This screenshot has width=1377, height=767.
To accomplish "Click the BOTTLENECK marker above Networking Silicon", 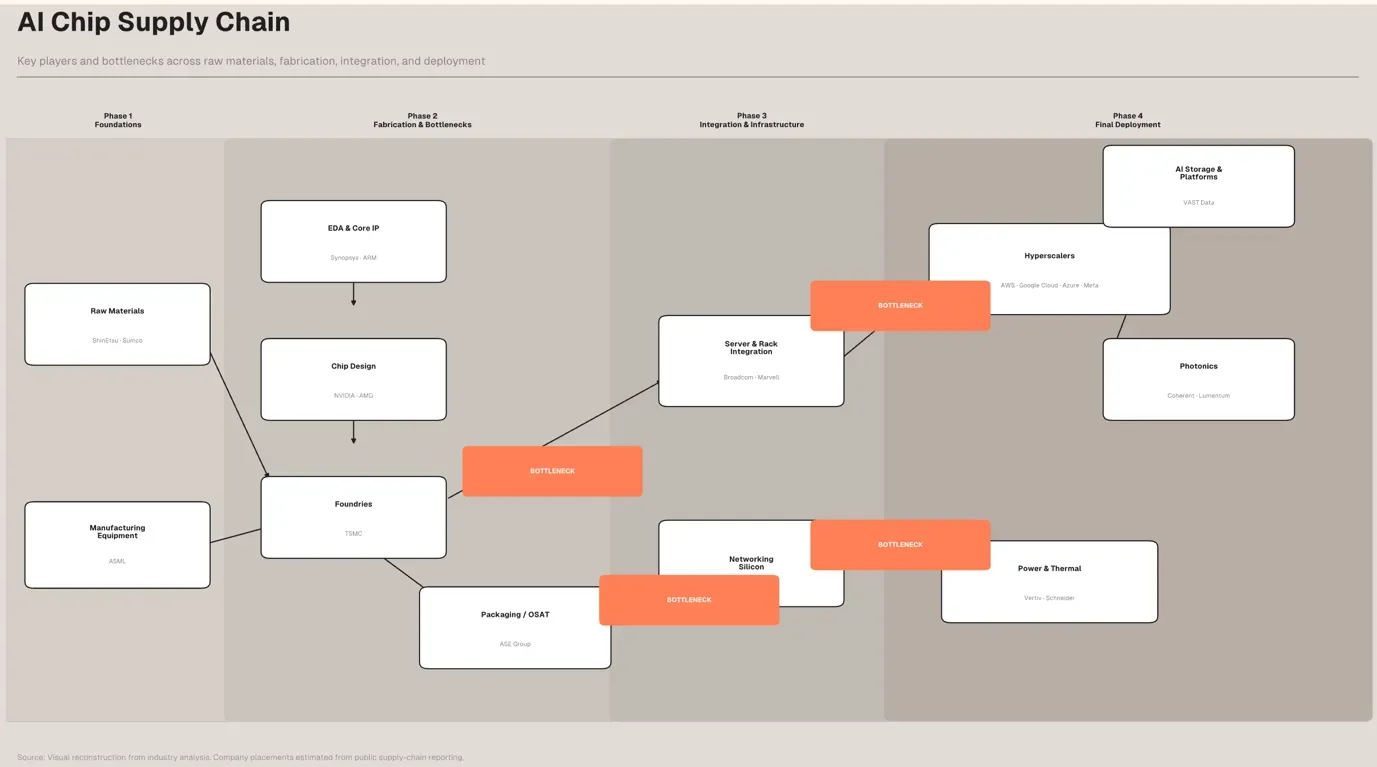I will tap(900, 544).
